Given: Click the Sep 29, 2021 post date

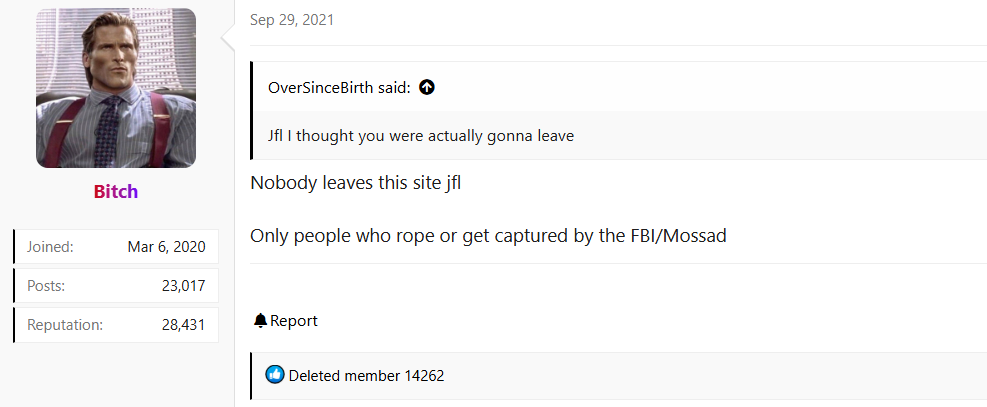Looking at the screenshot, I should tap(292, 20).
